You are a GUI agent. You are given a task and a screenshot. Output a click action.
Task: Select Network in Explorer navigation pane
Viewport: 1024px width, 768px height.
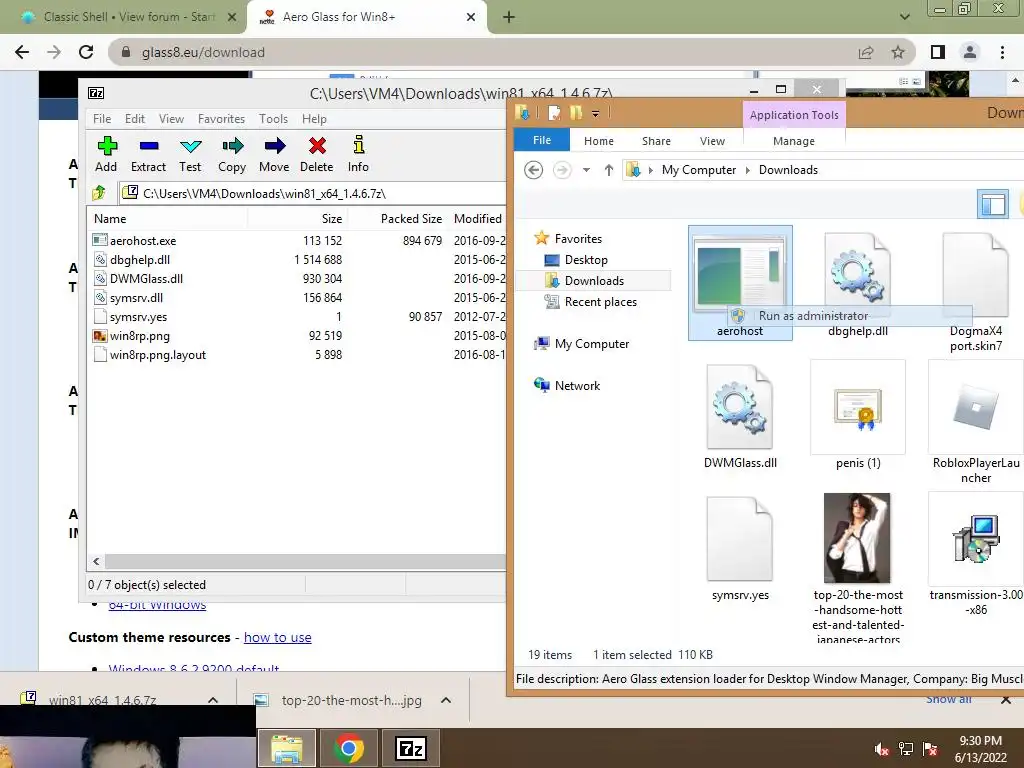tap(577, 385)
